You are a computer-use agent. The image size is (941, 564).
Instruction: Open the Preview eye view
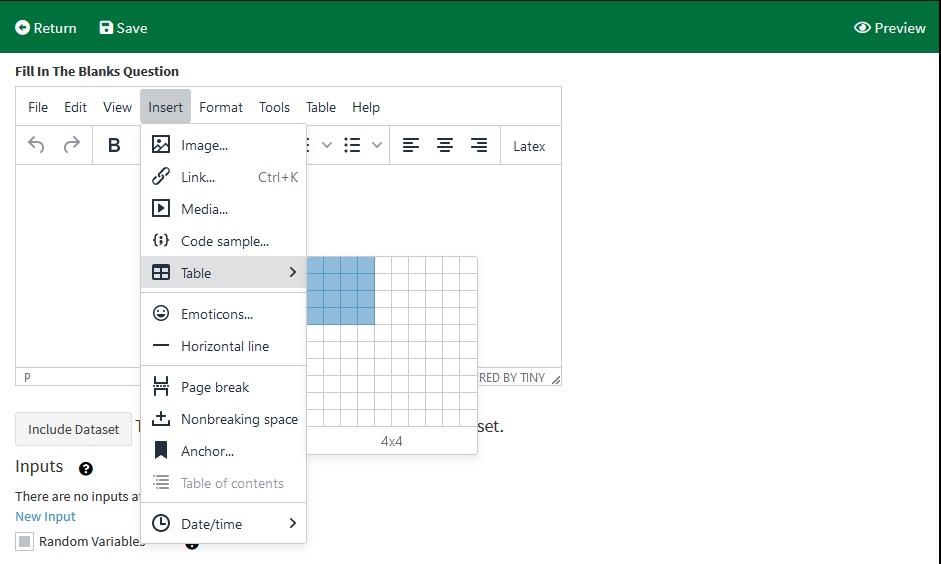click(x=889, y=28)
